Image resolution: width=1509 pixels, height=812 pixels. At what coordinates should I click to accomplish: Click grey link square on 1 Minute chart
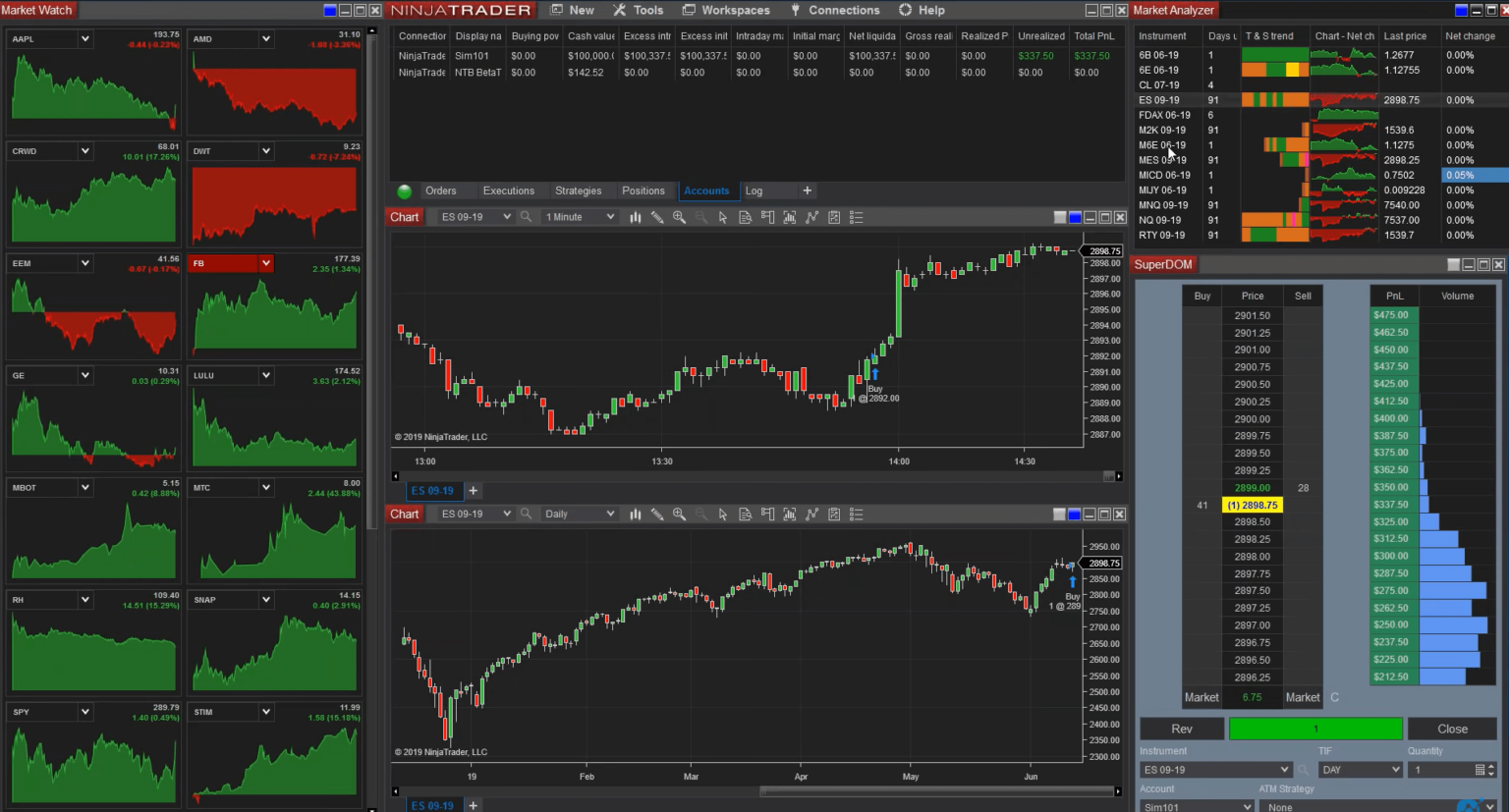[1060, 217]
